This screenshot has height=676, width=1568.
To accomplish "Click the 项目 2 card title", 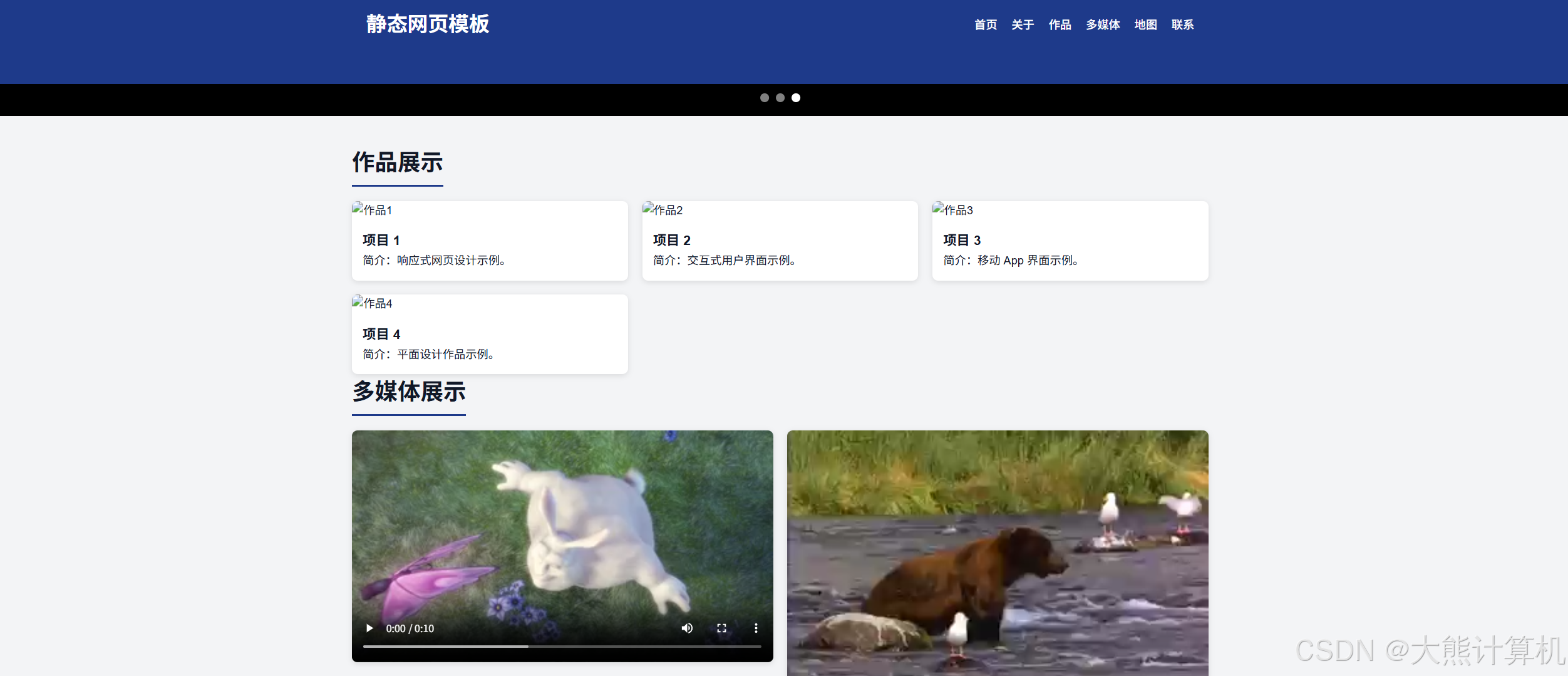I will (x=672, y=240).
